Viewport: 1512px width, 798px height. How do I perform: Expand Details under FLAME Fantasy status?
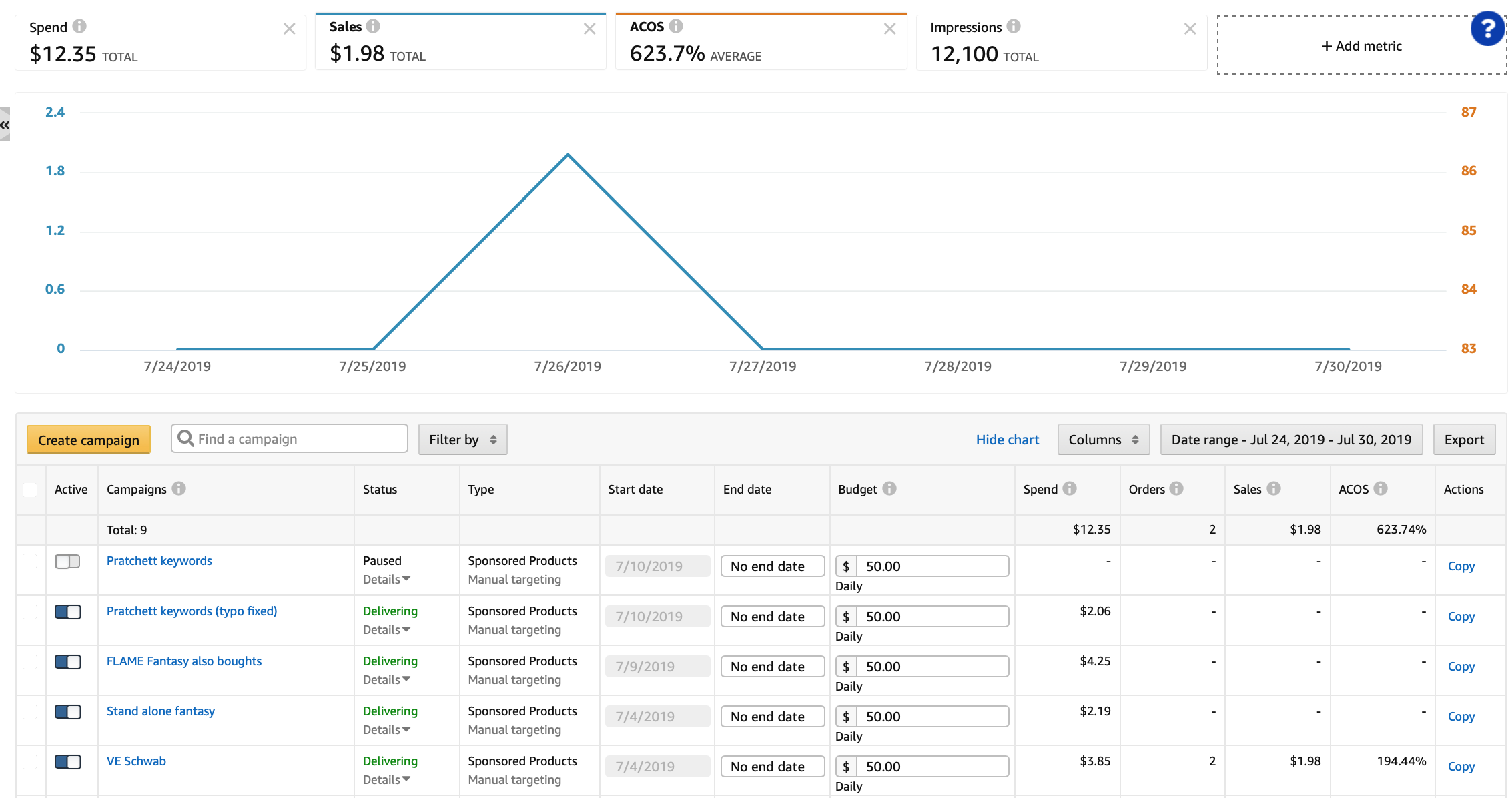(386, 679)
